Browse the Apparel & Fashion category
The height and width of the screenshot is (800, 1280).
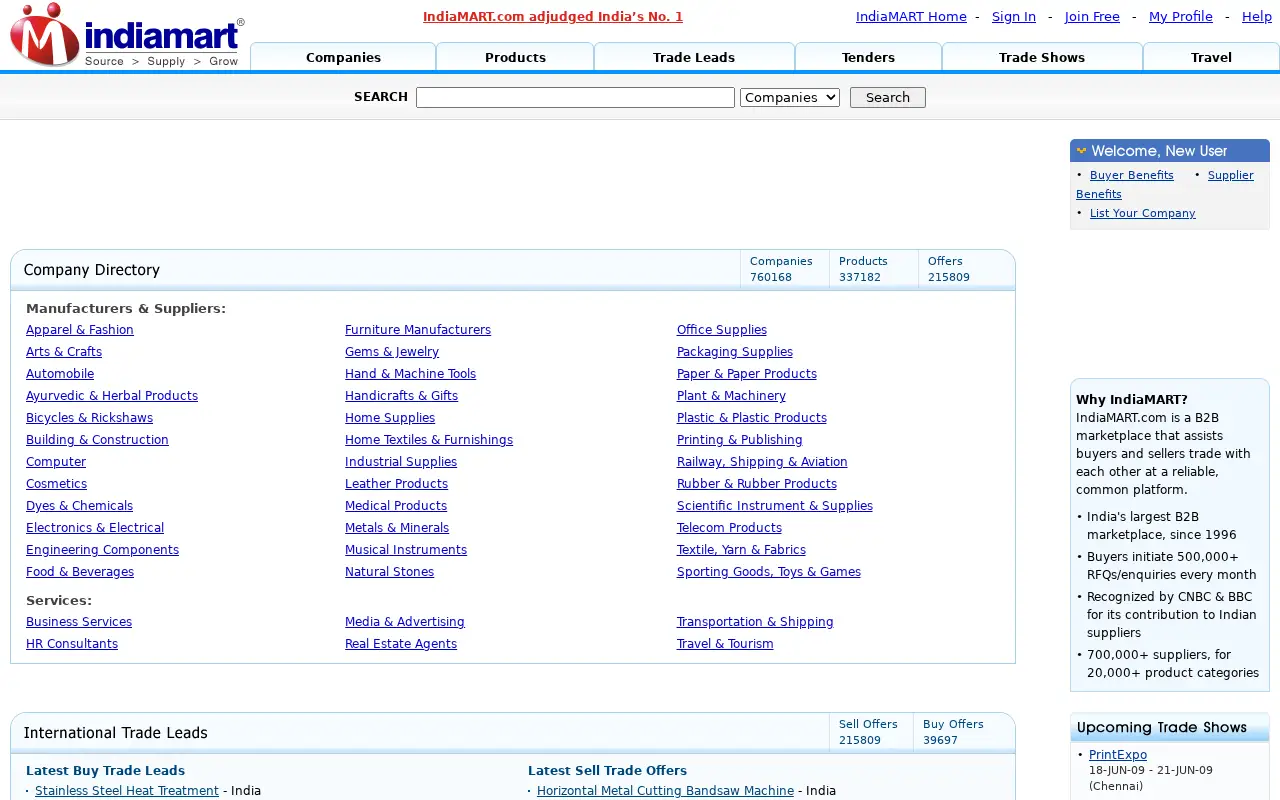pos(80,330)
